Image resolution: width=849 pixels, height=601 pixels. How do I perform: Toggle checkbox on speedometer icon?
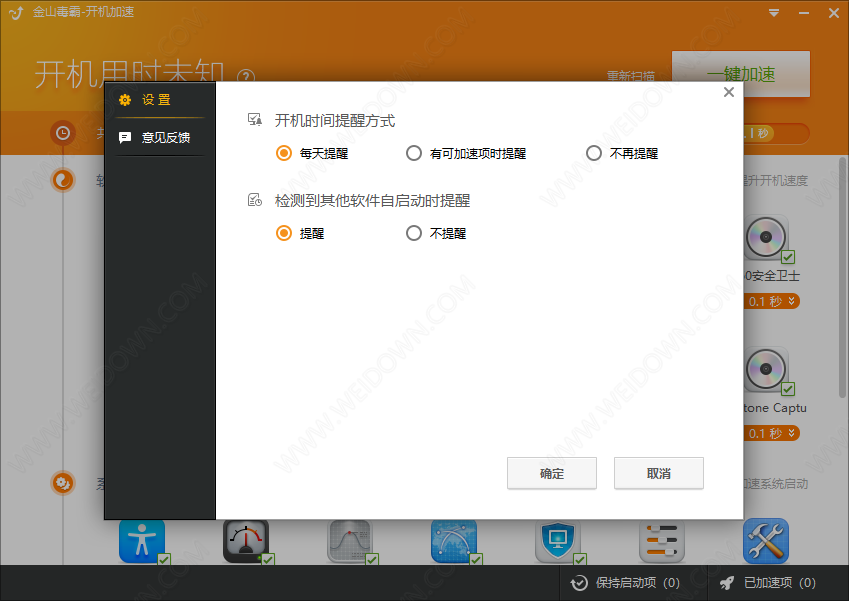pyautogui.click(x=268, y=559)
